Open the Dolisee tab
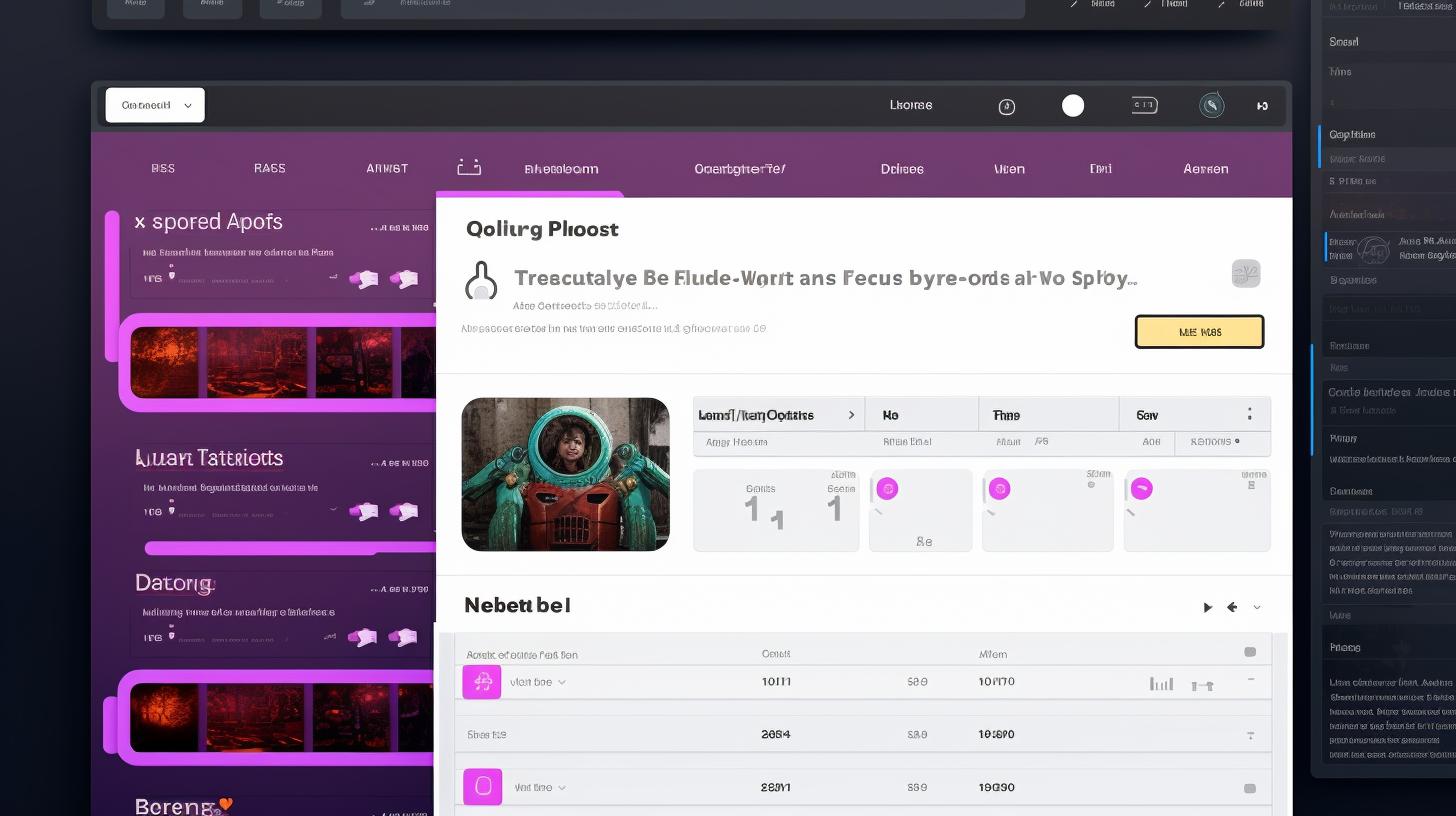The height and width of the screenshot is (816, 1456). [x=901, y=169]
